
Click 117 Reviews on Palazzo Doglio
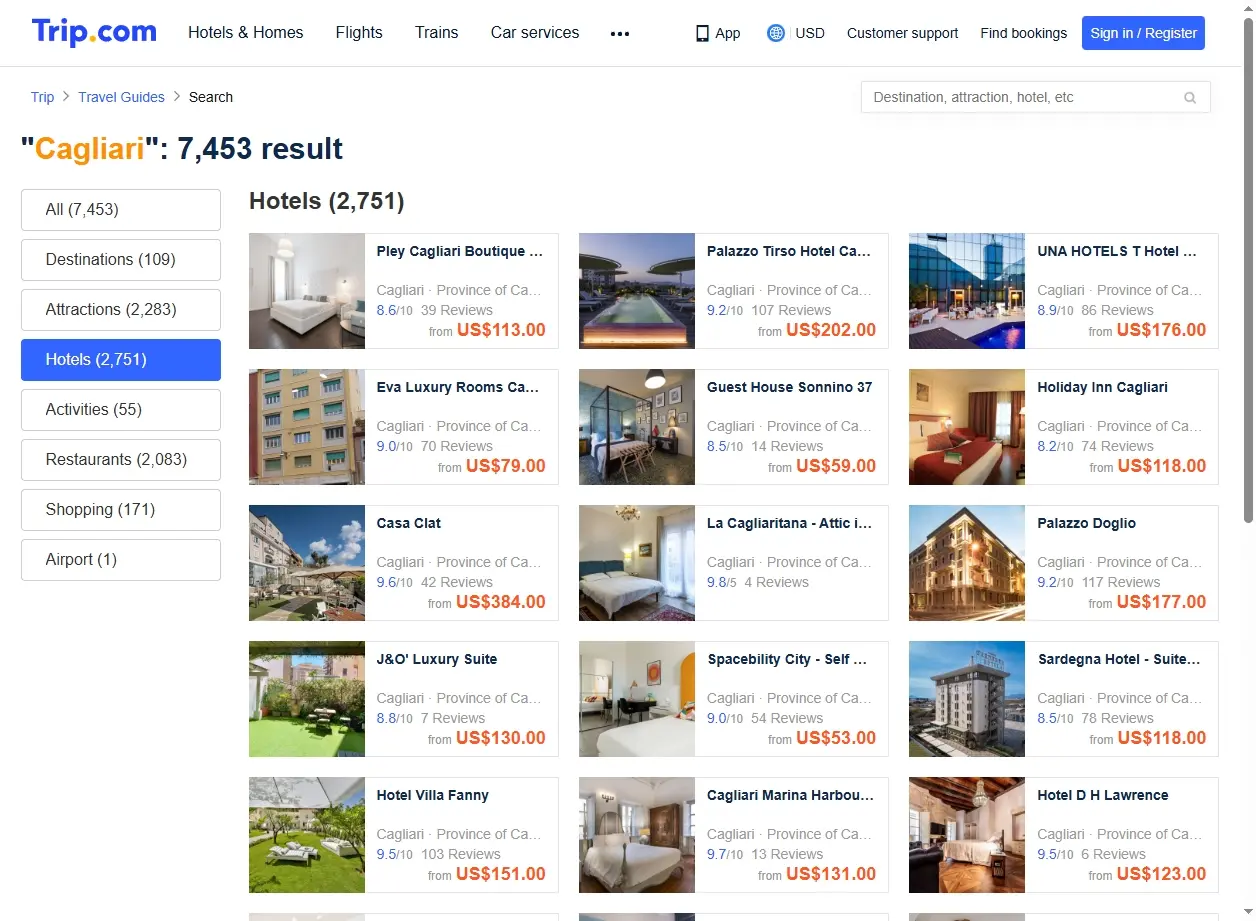pyautogui.click(x=1121, y=582)
